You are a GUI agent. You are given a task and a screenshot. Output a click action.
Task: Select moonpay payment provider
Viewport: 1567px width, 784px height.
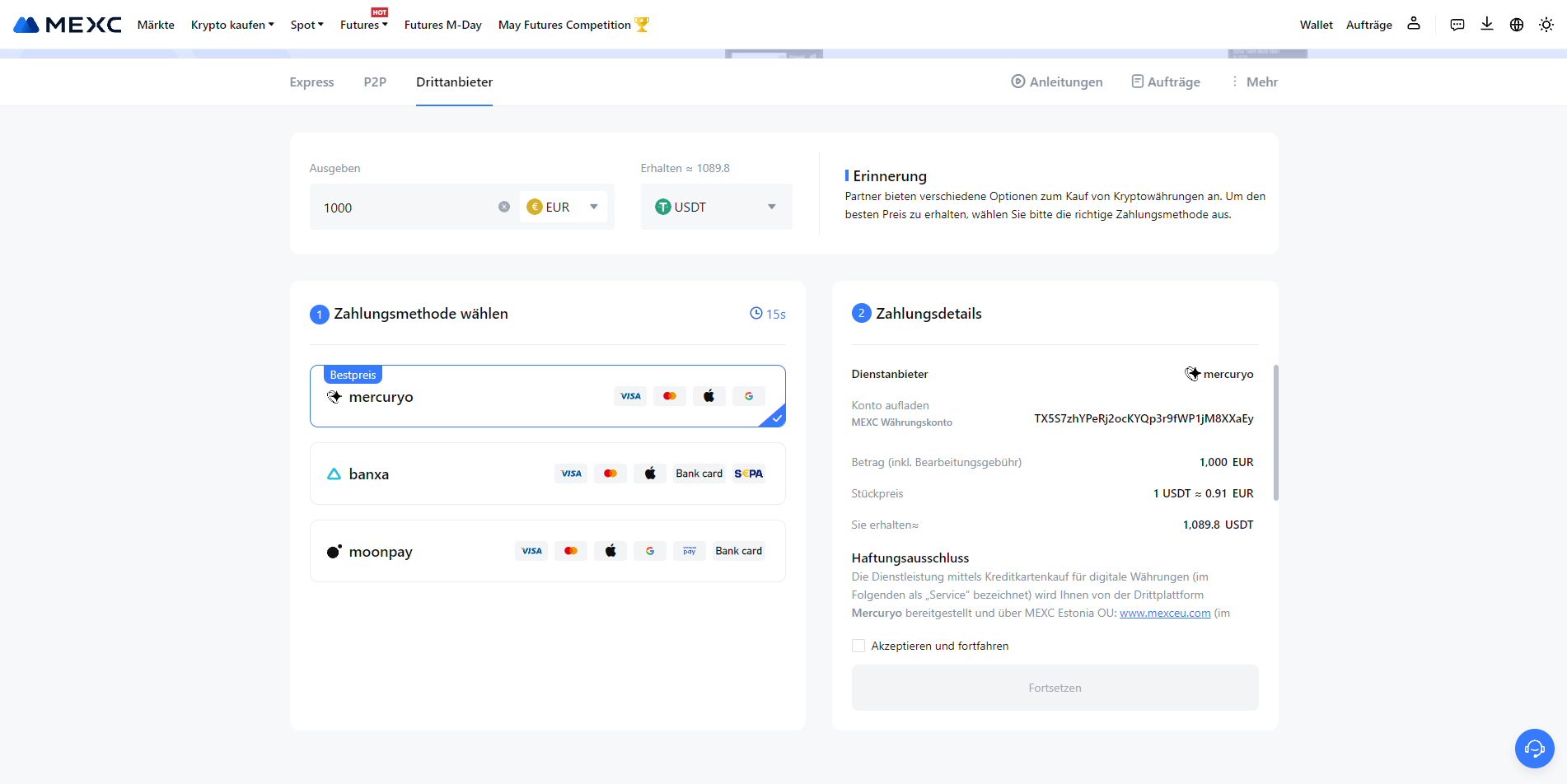click(547, 551)
